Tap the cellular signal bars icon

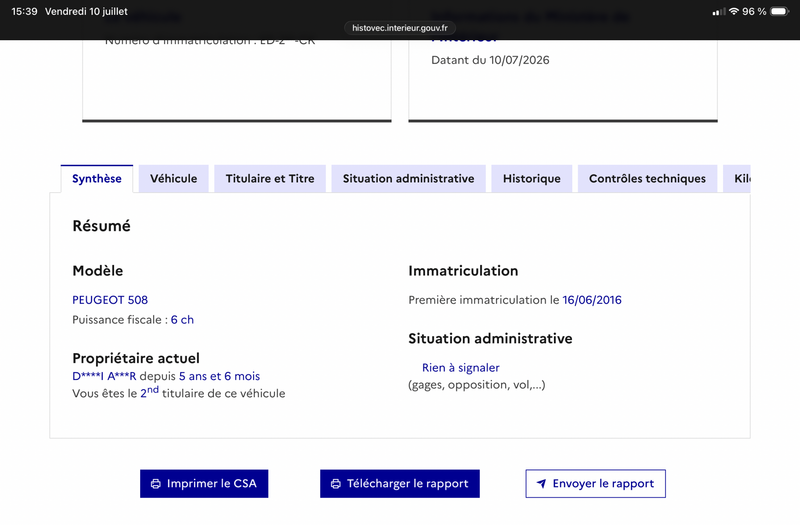point(718,12)
